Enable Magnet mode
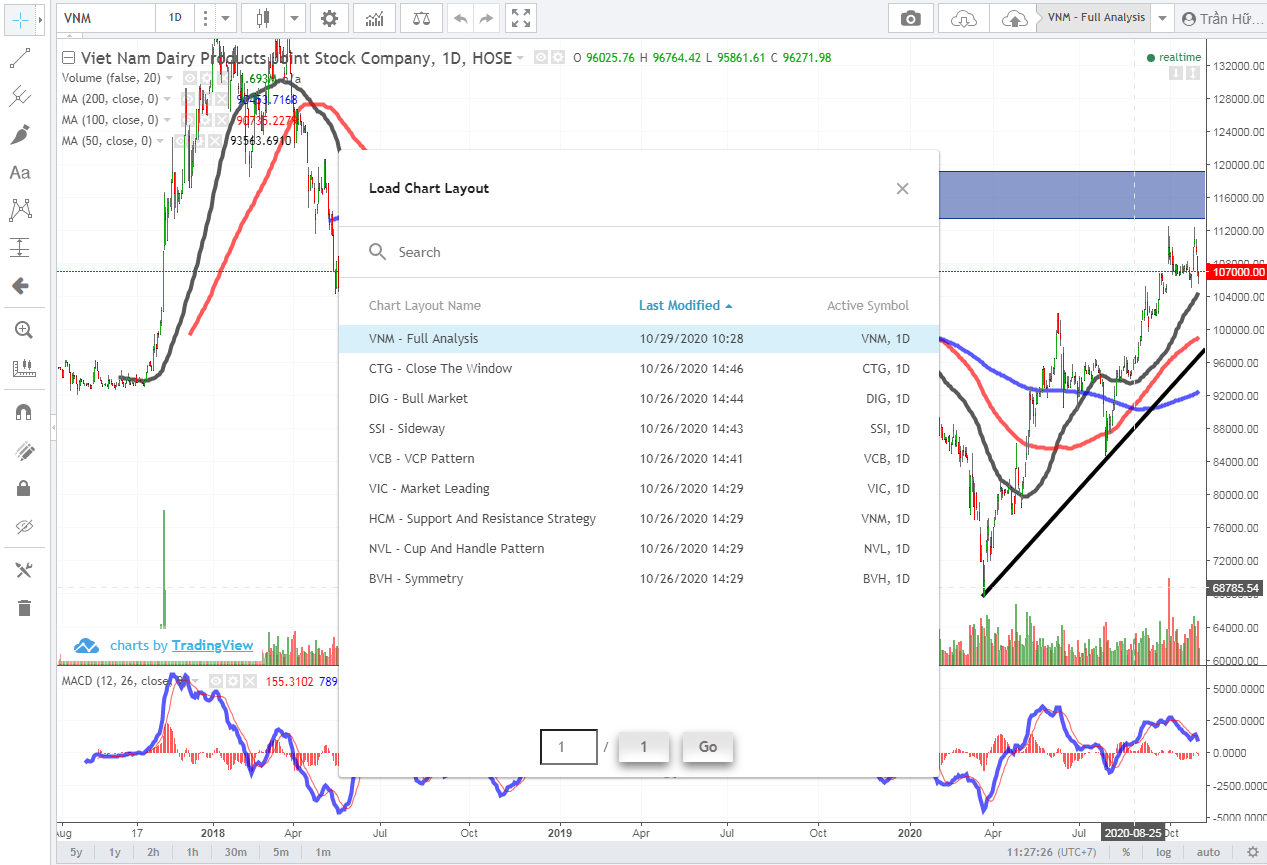The height and width of the screenshot is (865, 1267). 22,410
